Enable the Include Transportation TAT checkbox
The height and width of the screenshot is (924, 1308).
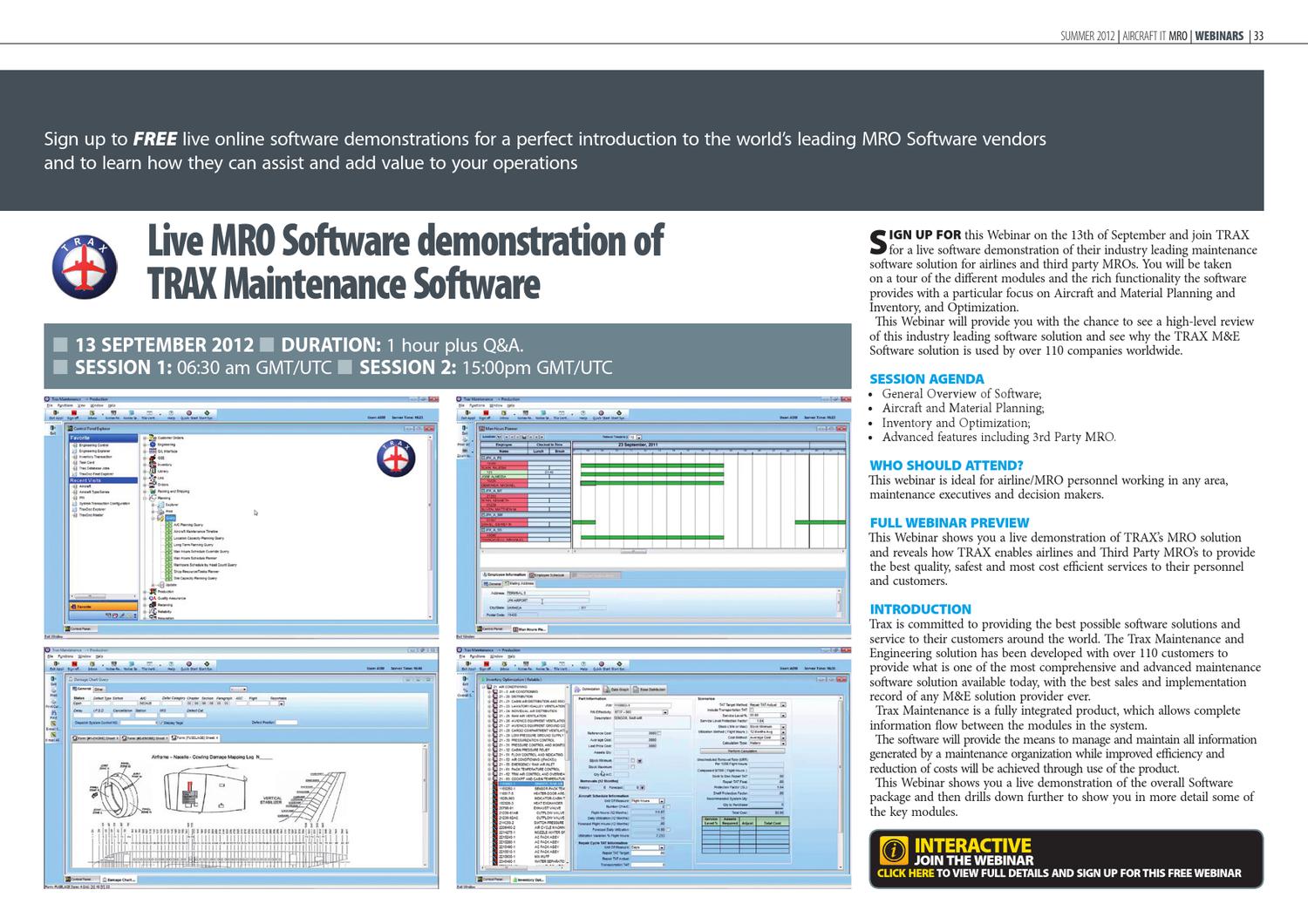(751, 709)
